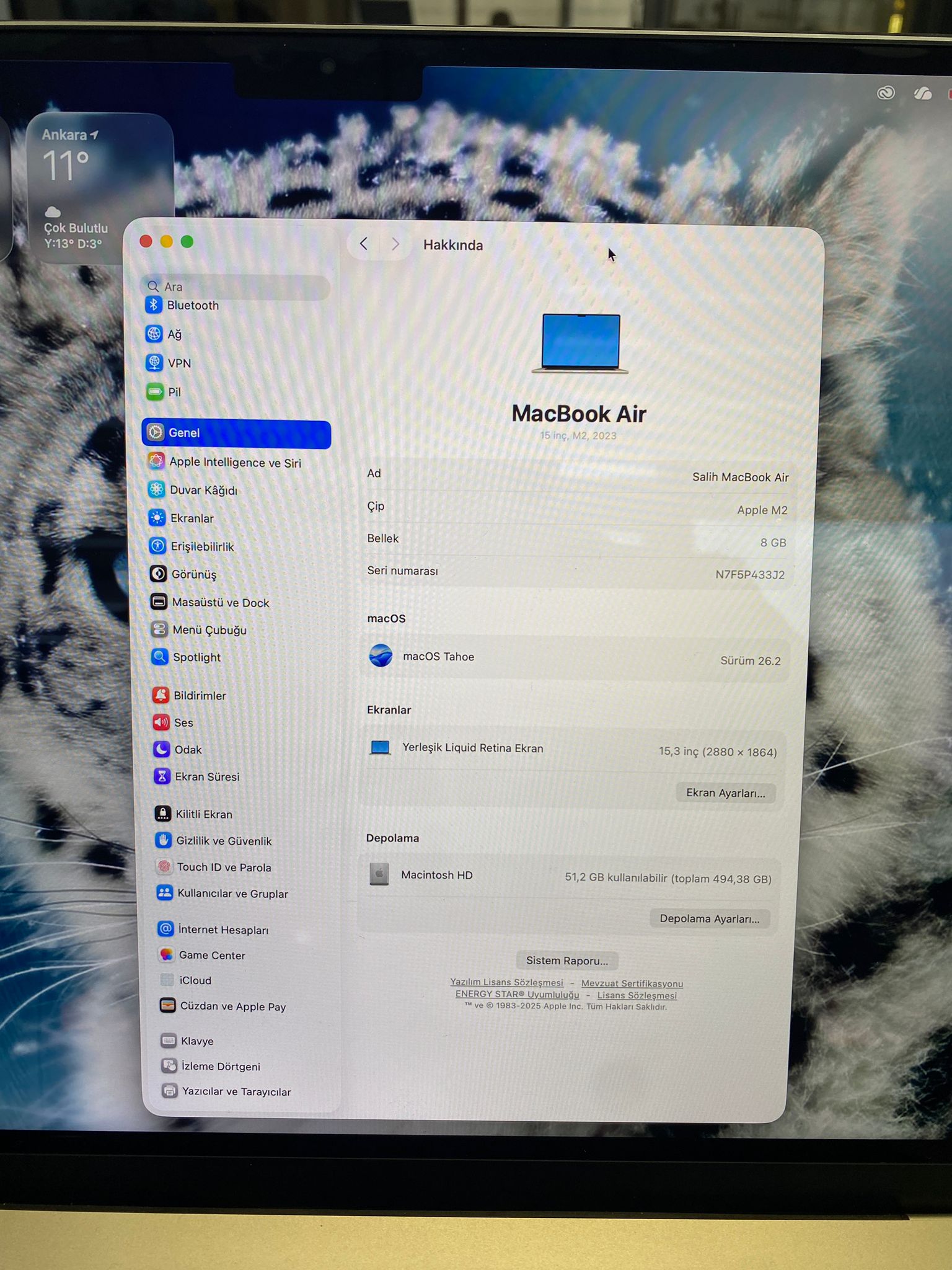
Task: Click the Ekran Ayarları... button
Action: (726, 793)
